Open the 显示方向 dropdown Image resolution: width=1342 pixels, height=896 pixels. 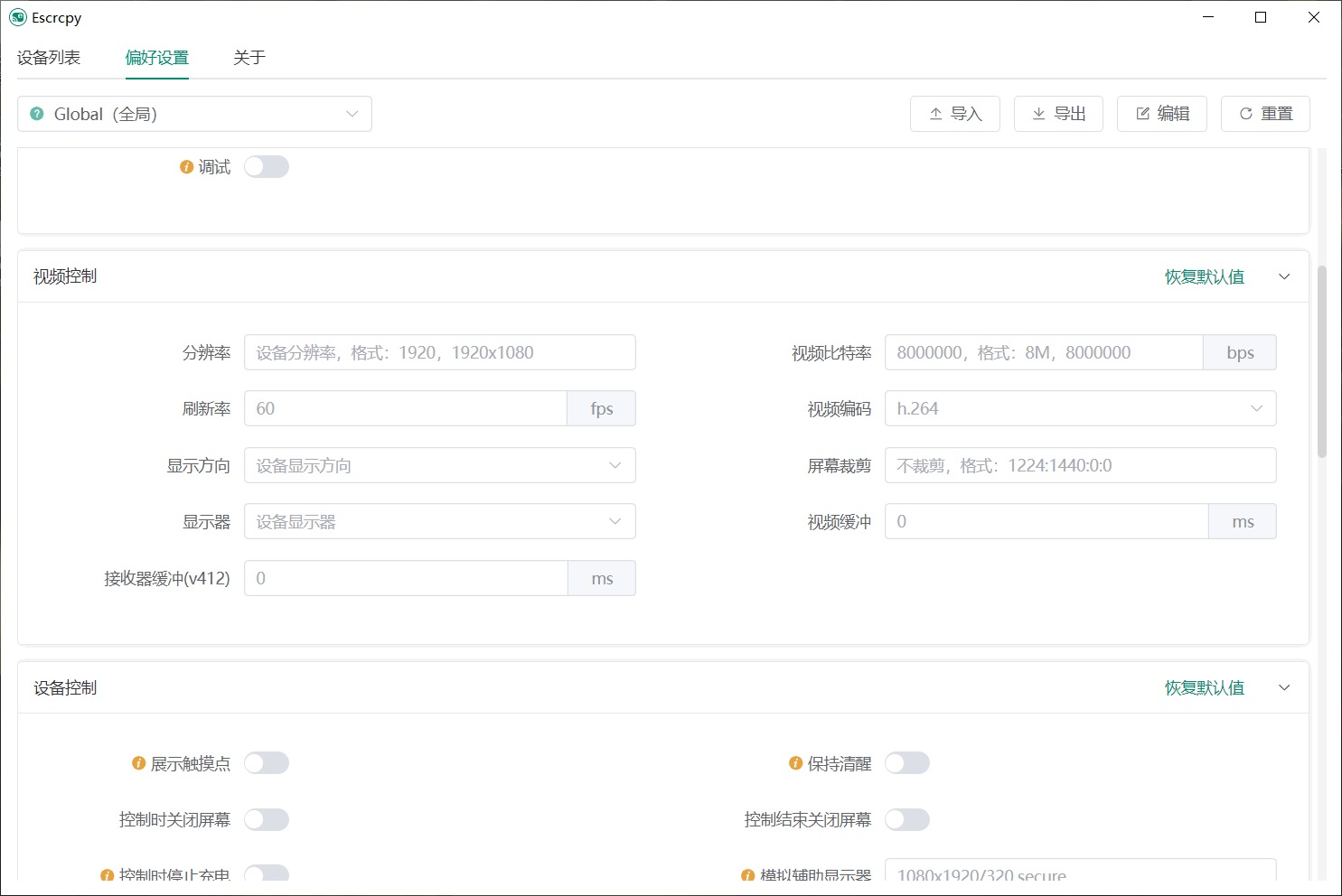coord(439,465)
